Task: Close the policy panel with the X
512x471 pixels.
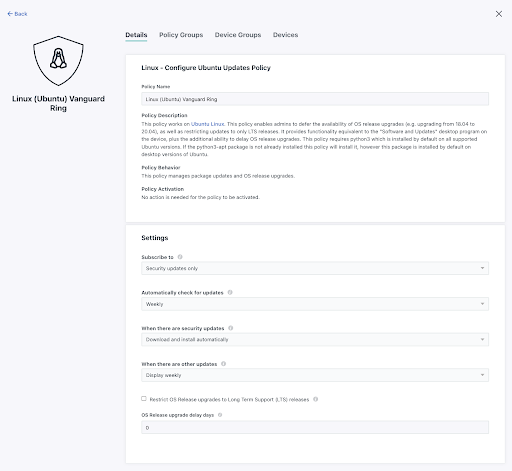Action: click(499, 14)
